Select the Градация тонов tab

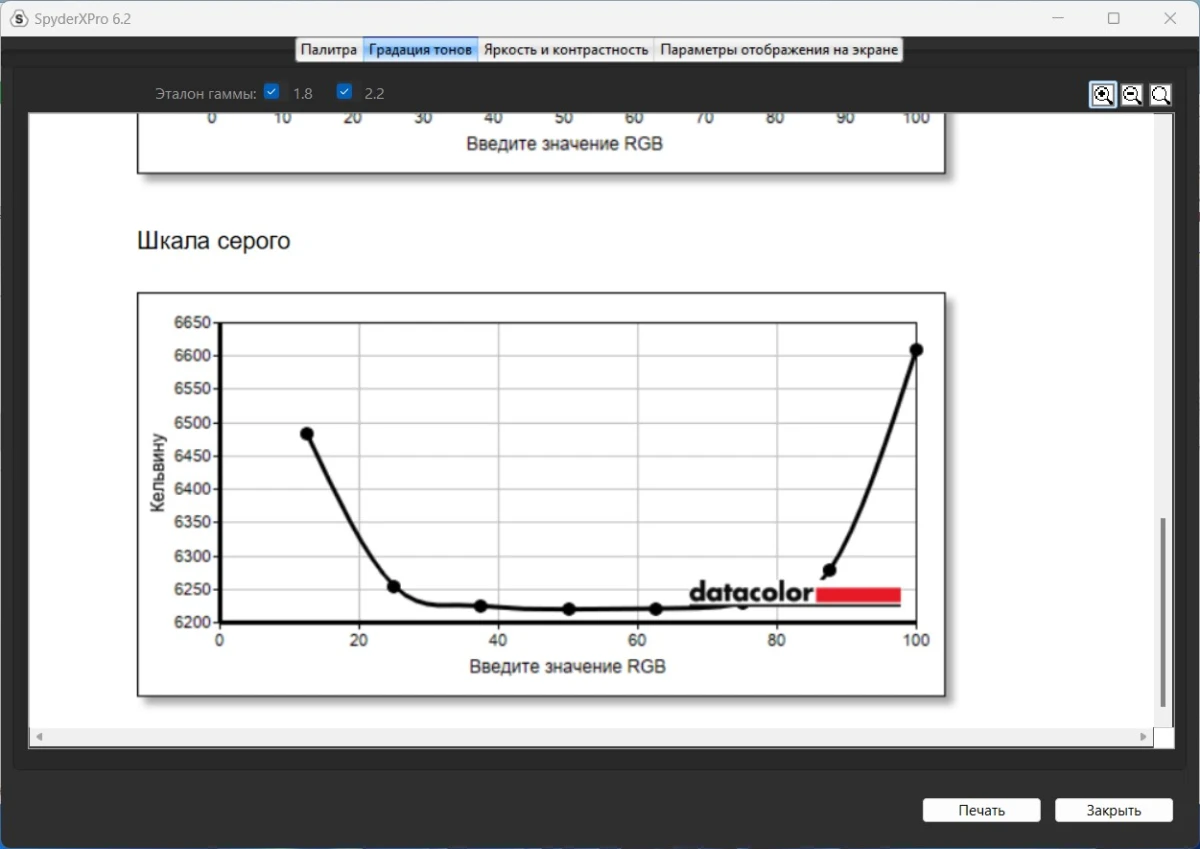click(420, 50)
